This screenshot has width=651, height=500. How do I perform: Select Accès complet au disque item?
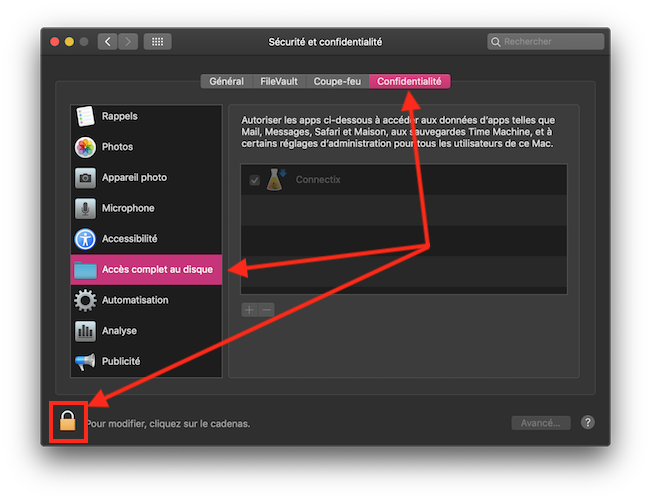point(146,269)
